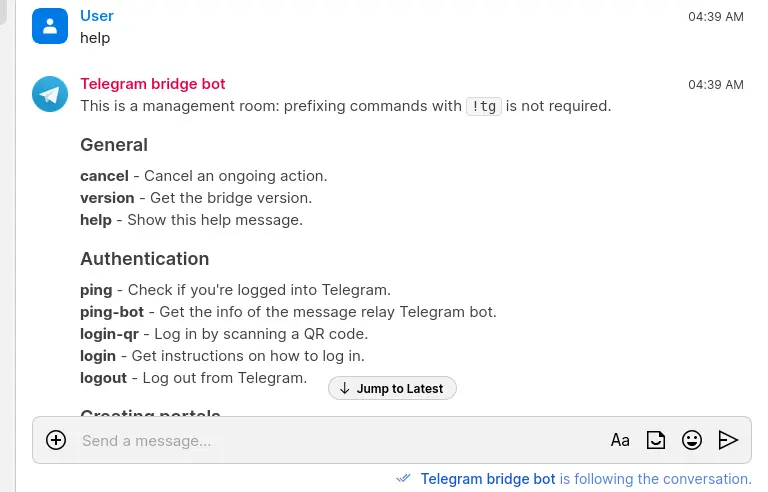Image resolution: width=768 pixels, height=492 pixels.
Task: Toggle the Aa text formatting option
Action: tap(620, 440)
